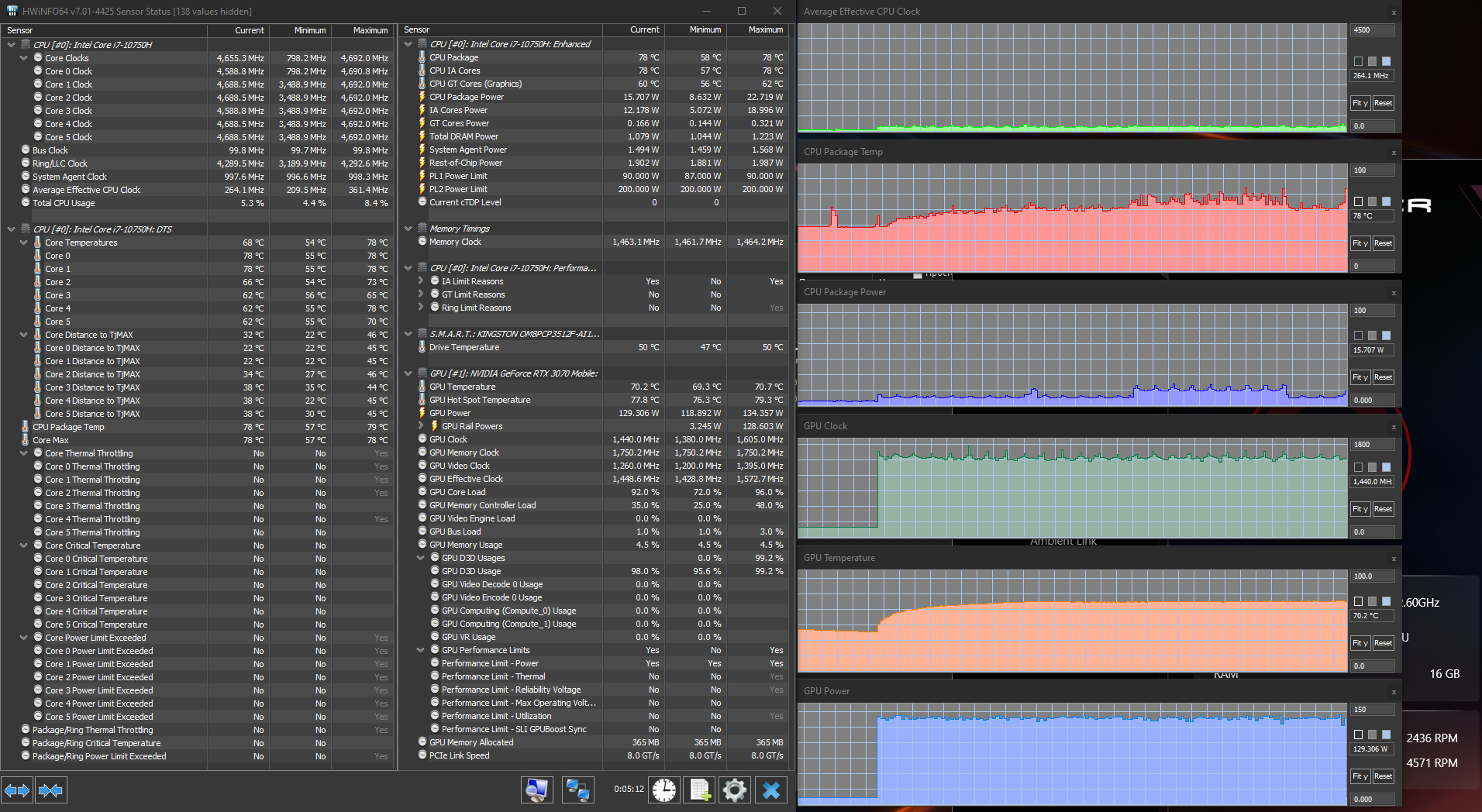
Task: Click the thermometer icon beside CPU Package
Action: [422, 57]
